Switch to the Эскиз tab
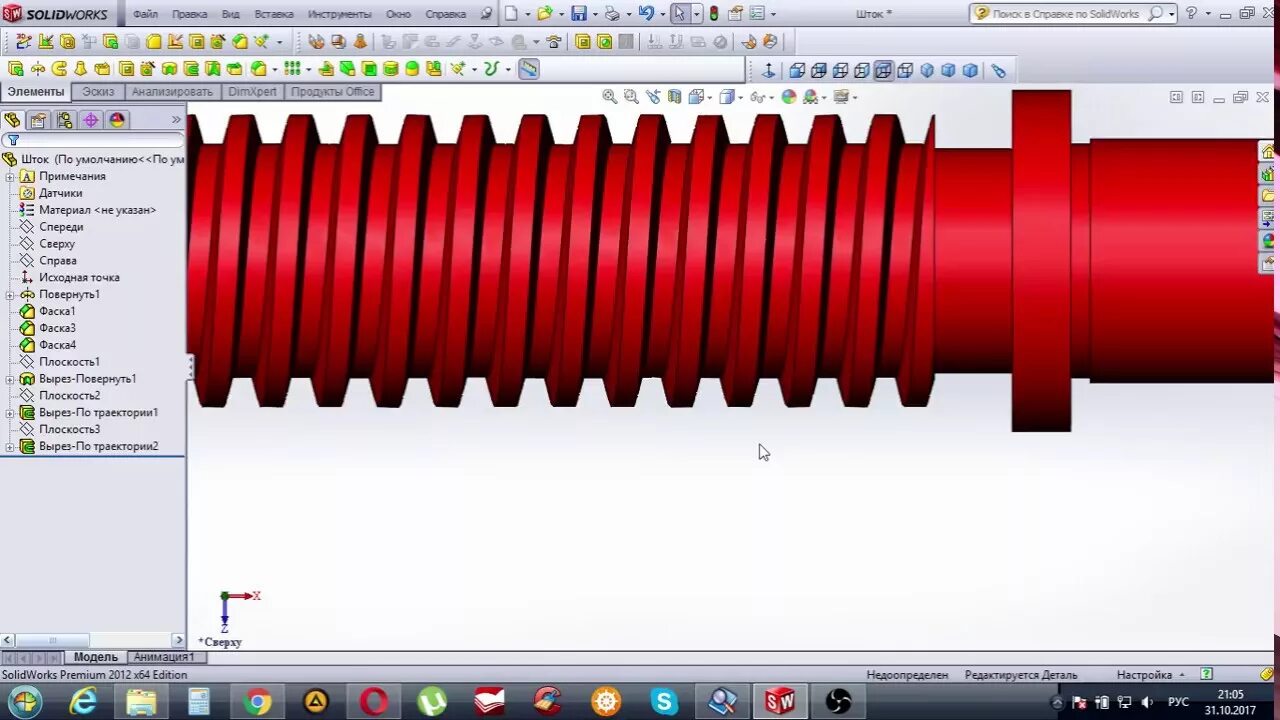Image resolution: width=1280 pixels, height=720 pixels. 98,92
